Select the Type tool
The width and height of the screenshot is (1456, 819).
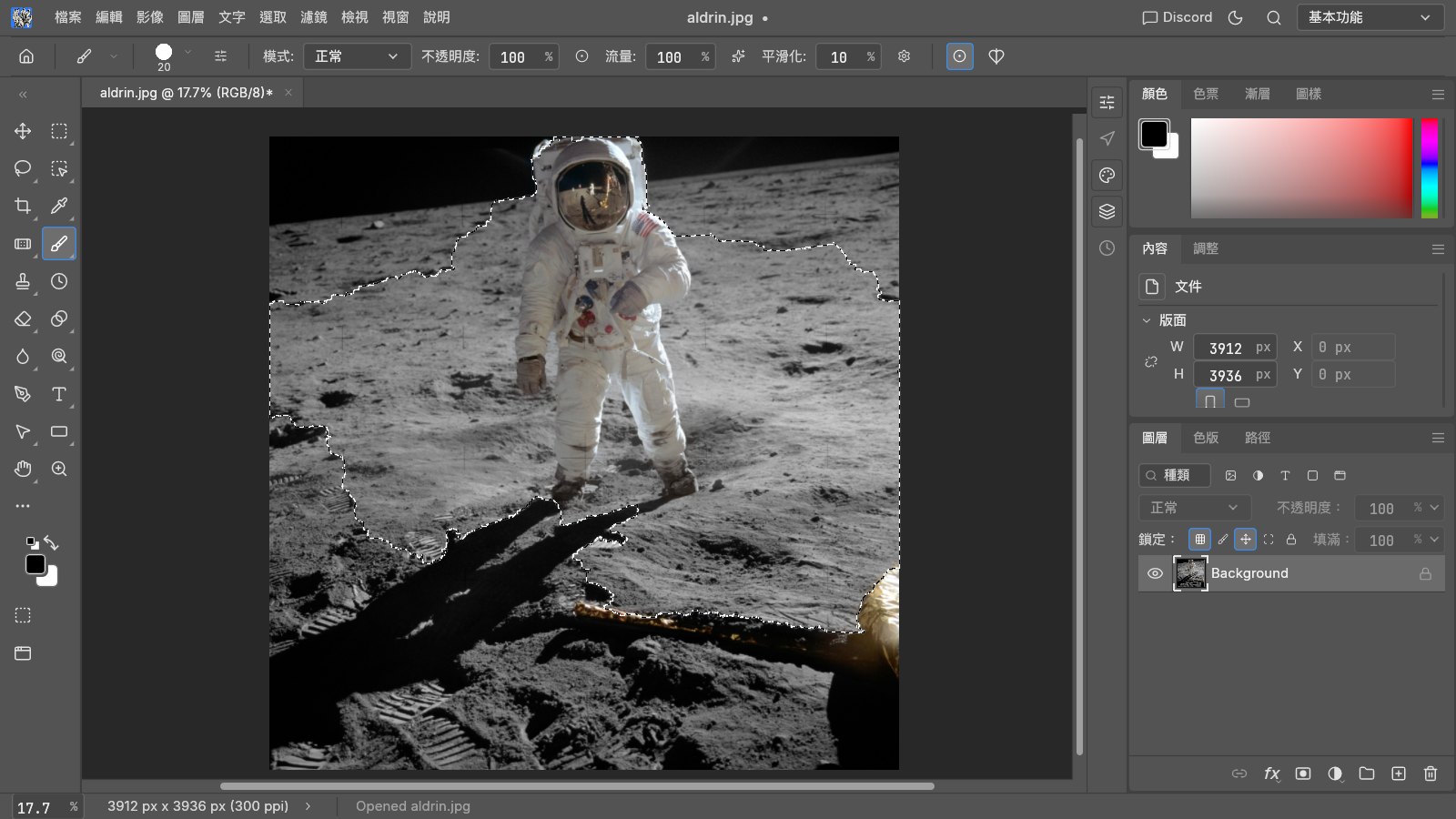(59, 394)
